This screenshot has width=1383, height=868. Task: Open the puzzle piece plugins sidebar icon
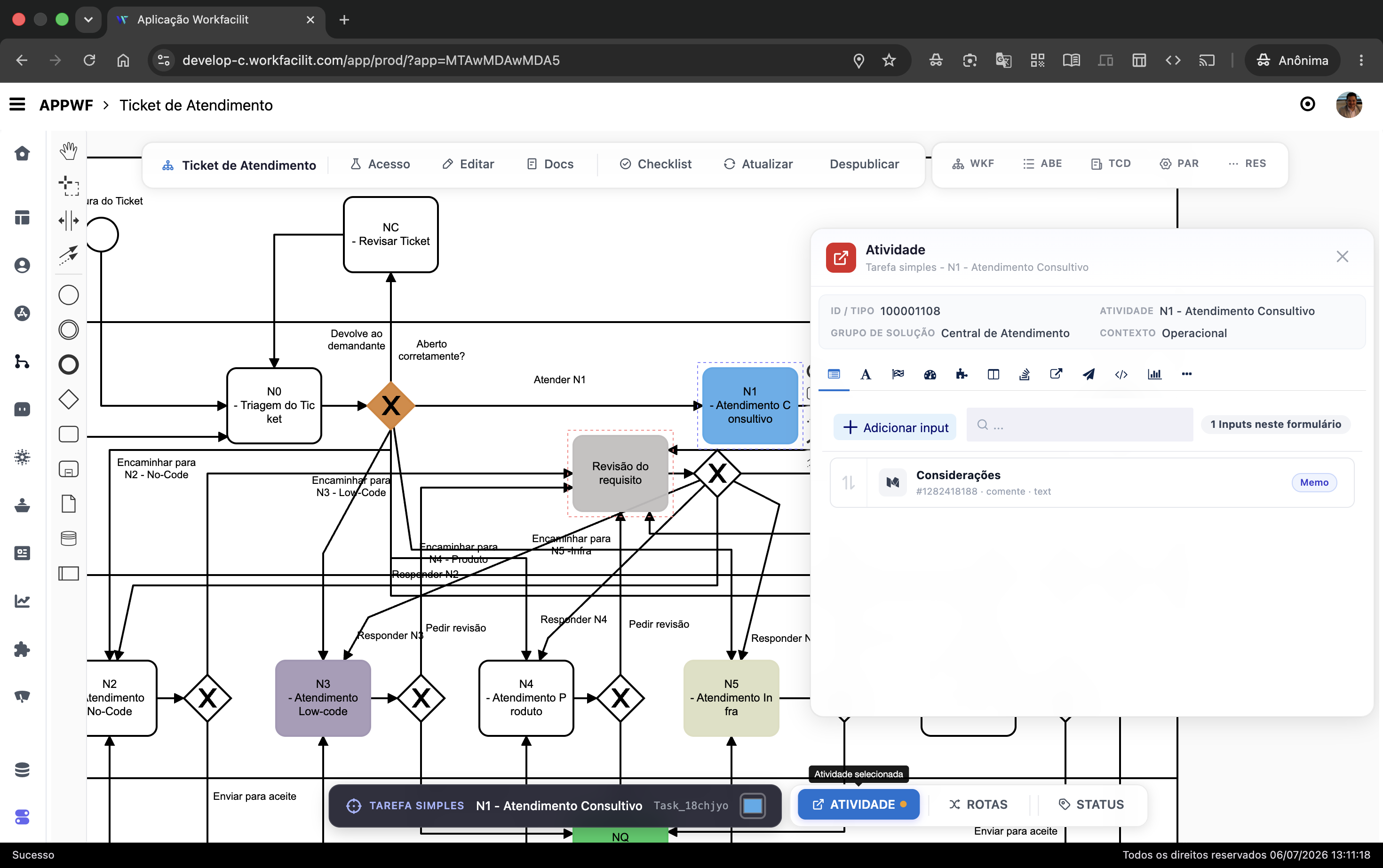point(22,649)
